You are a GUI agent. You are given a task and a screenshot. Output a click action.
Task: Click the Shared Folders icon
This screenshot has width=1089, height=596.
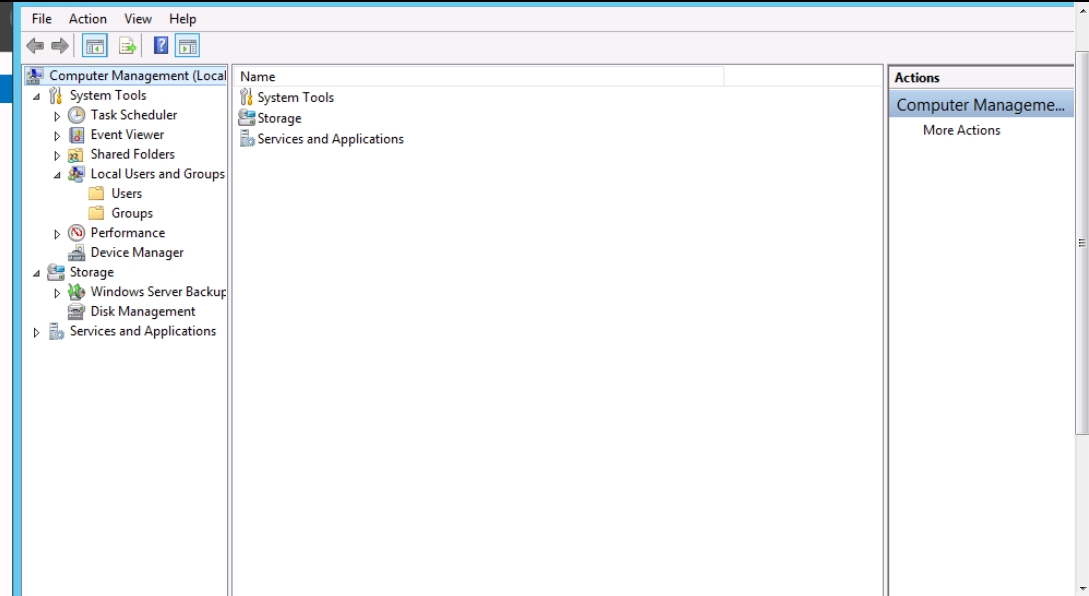76,154
